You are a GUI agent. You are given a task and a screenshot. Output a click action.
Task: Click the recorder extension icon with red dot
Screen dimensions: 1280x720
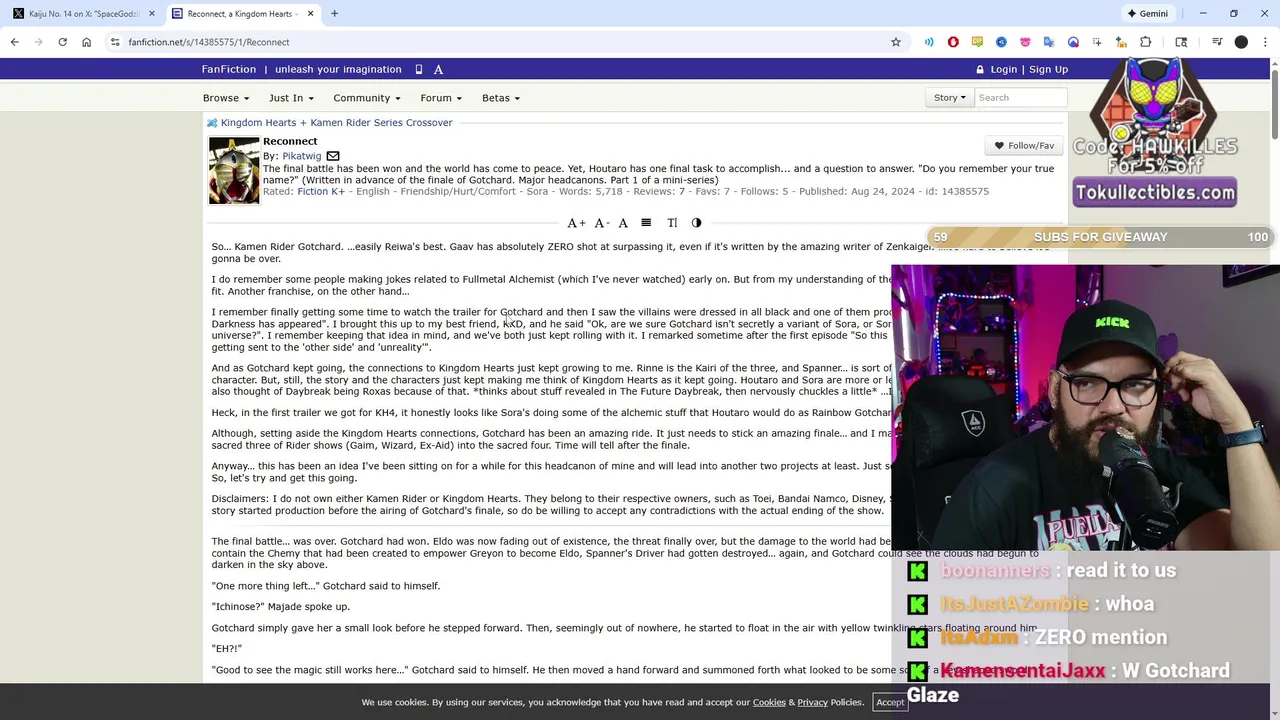point(1073,42)
